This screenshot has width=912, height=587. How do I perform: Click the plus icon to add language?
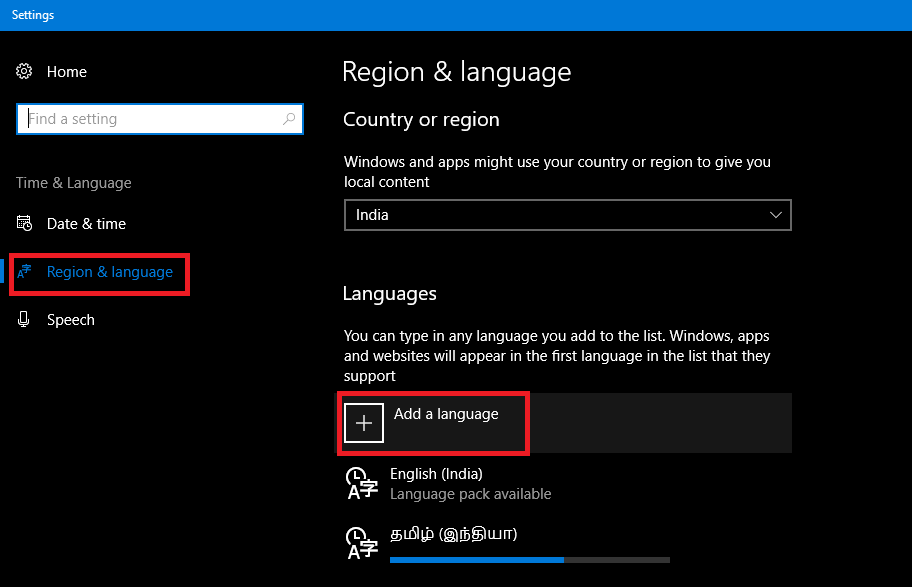[364, 423]
